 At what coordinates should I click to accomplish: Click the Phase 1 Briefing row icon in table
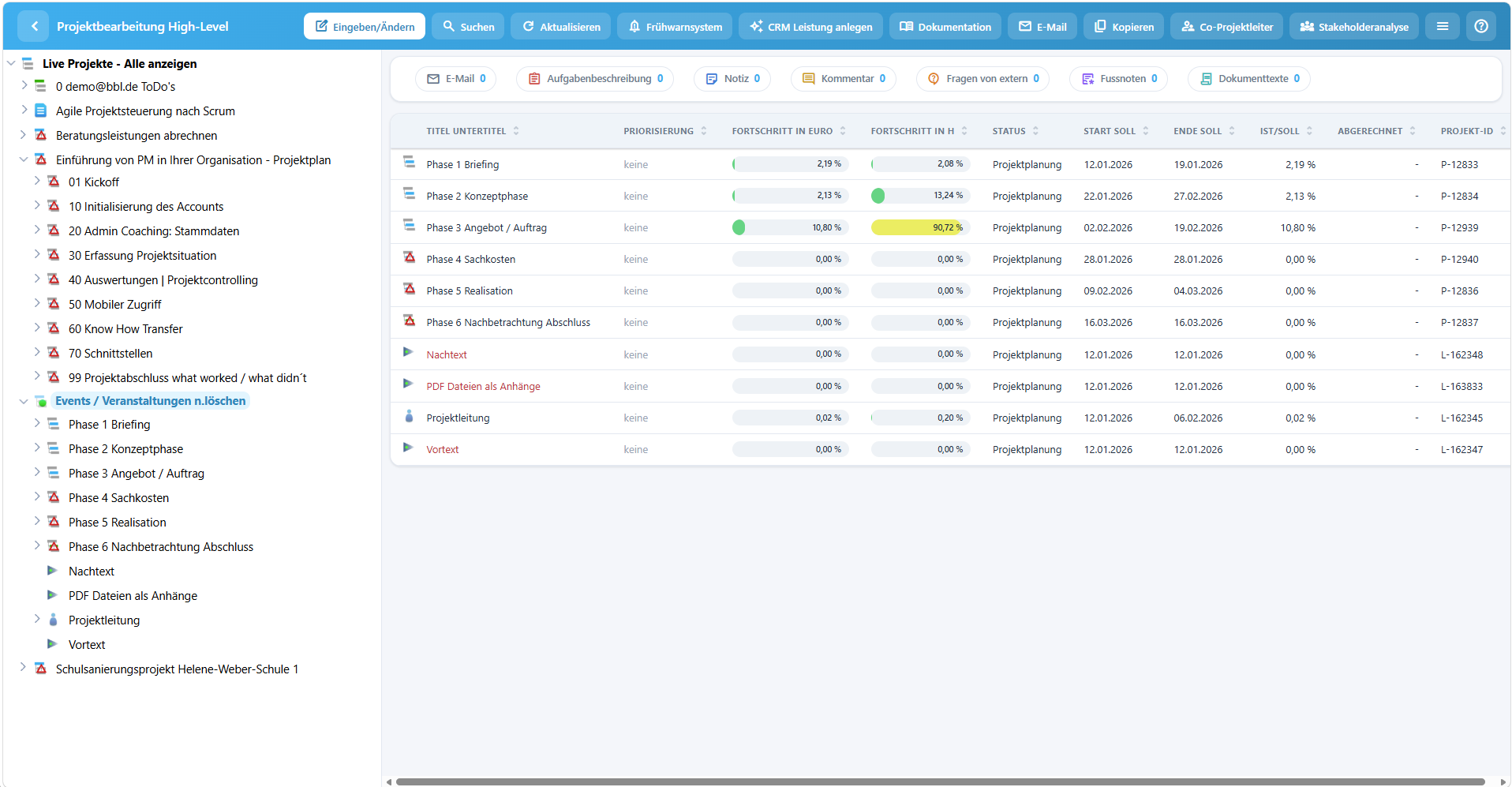(x=409, y=162)
